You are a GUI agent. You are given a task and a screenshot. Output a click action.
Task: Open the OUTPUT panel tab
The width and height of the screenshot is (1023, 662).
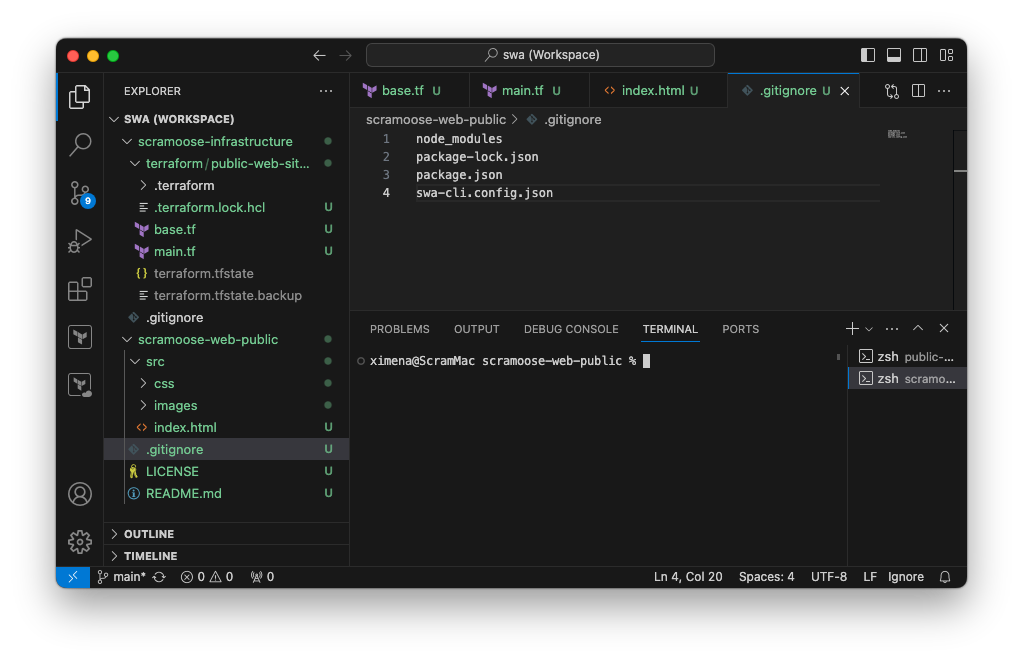(x=476, y=329)
